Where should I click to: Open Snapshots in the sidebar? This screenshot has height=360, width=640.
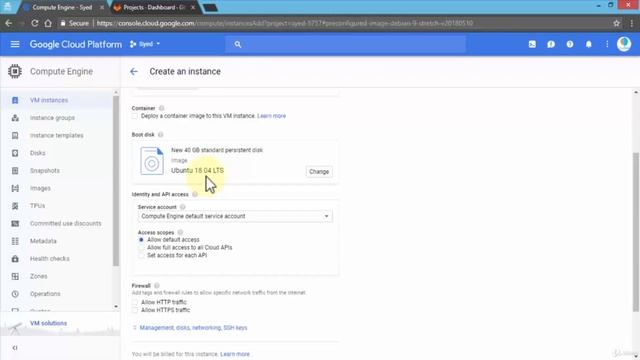(x=44, y=170)
